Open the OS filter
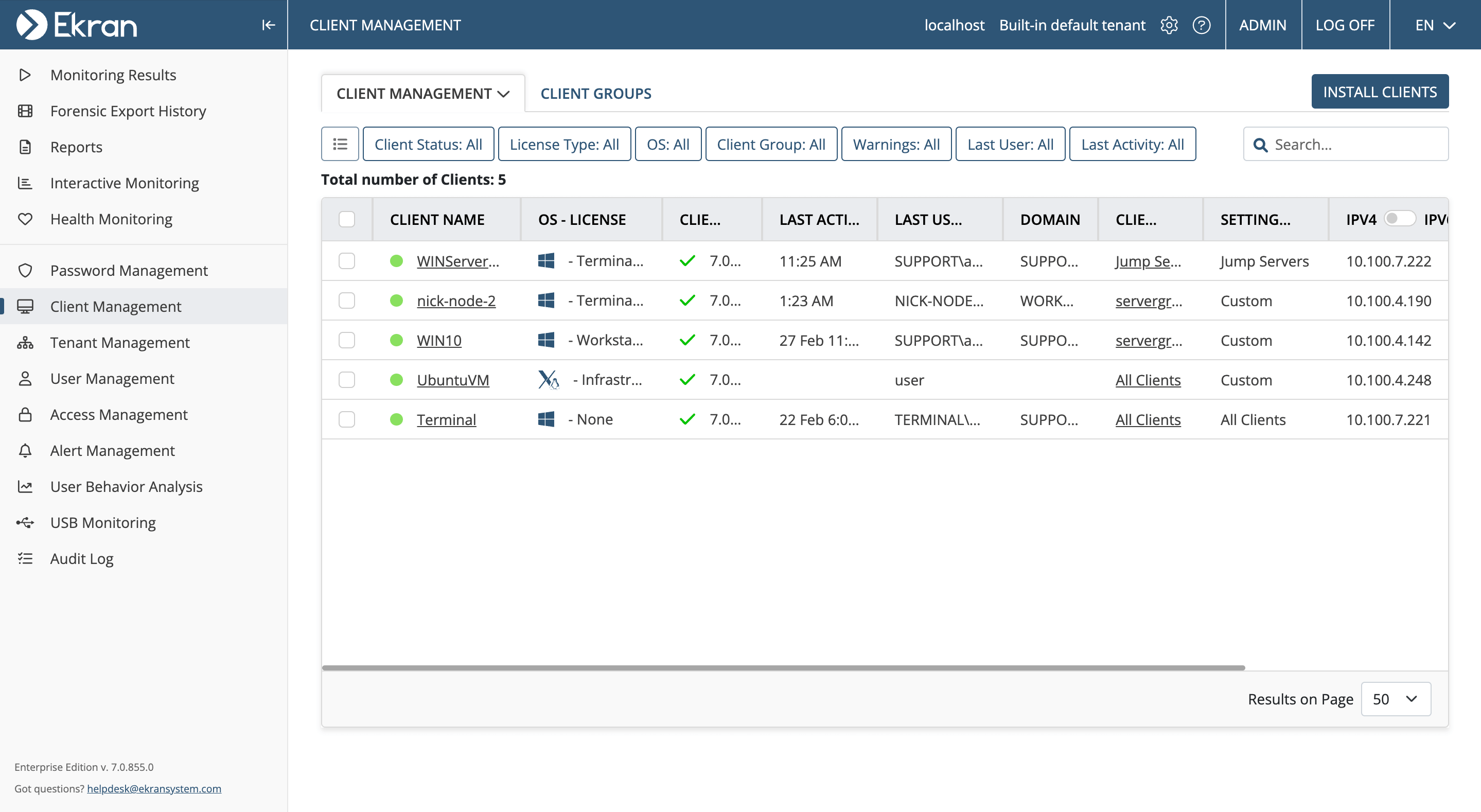 (x=667, y=144)
